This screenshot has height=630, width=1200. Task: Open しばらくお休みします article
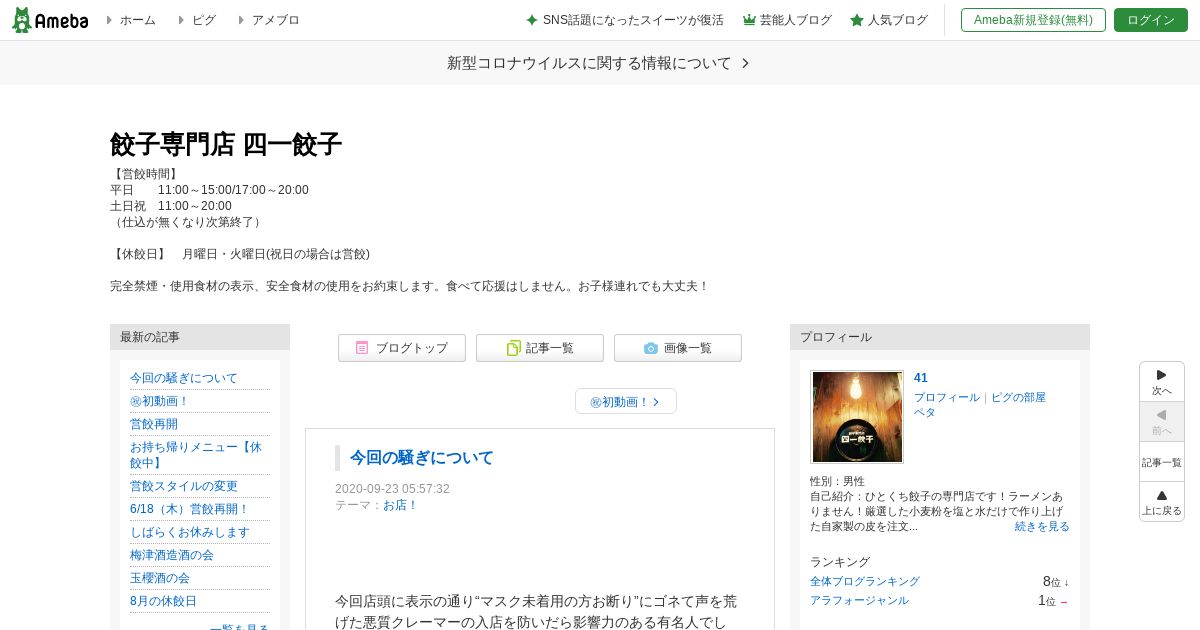190,532
